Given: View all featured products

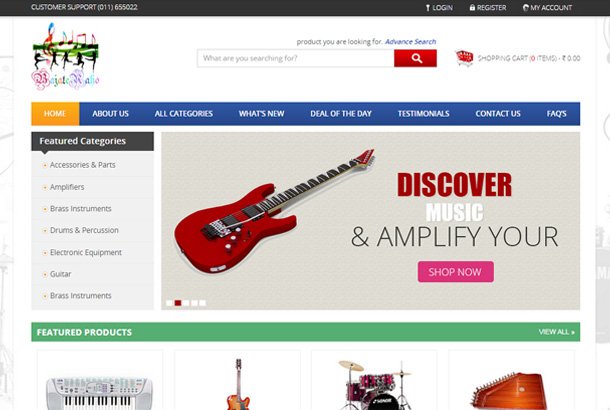Looking at the screenshot, I should pyautogui.click(x=556, y=332).
